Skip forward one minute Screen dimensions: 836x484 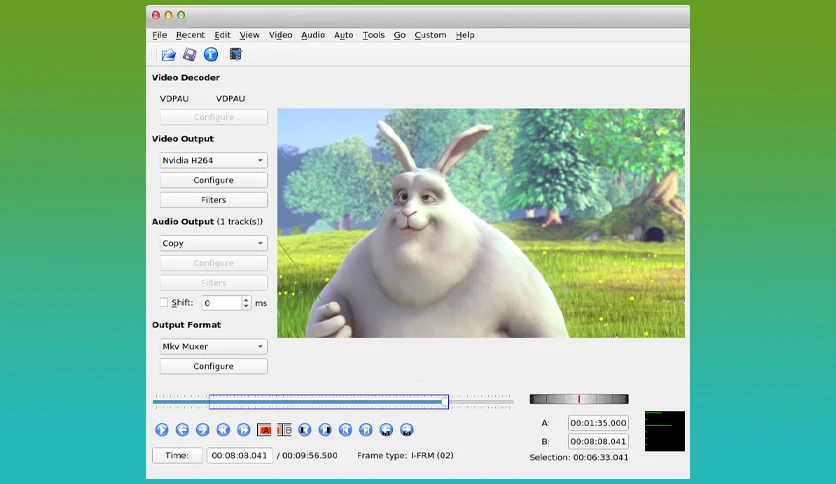(x=407, y=430)
